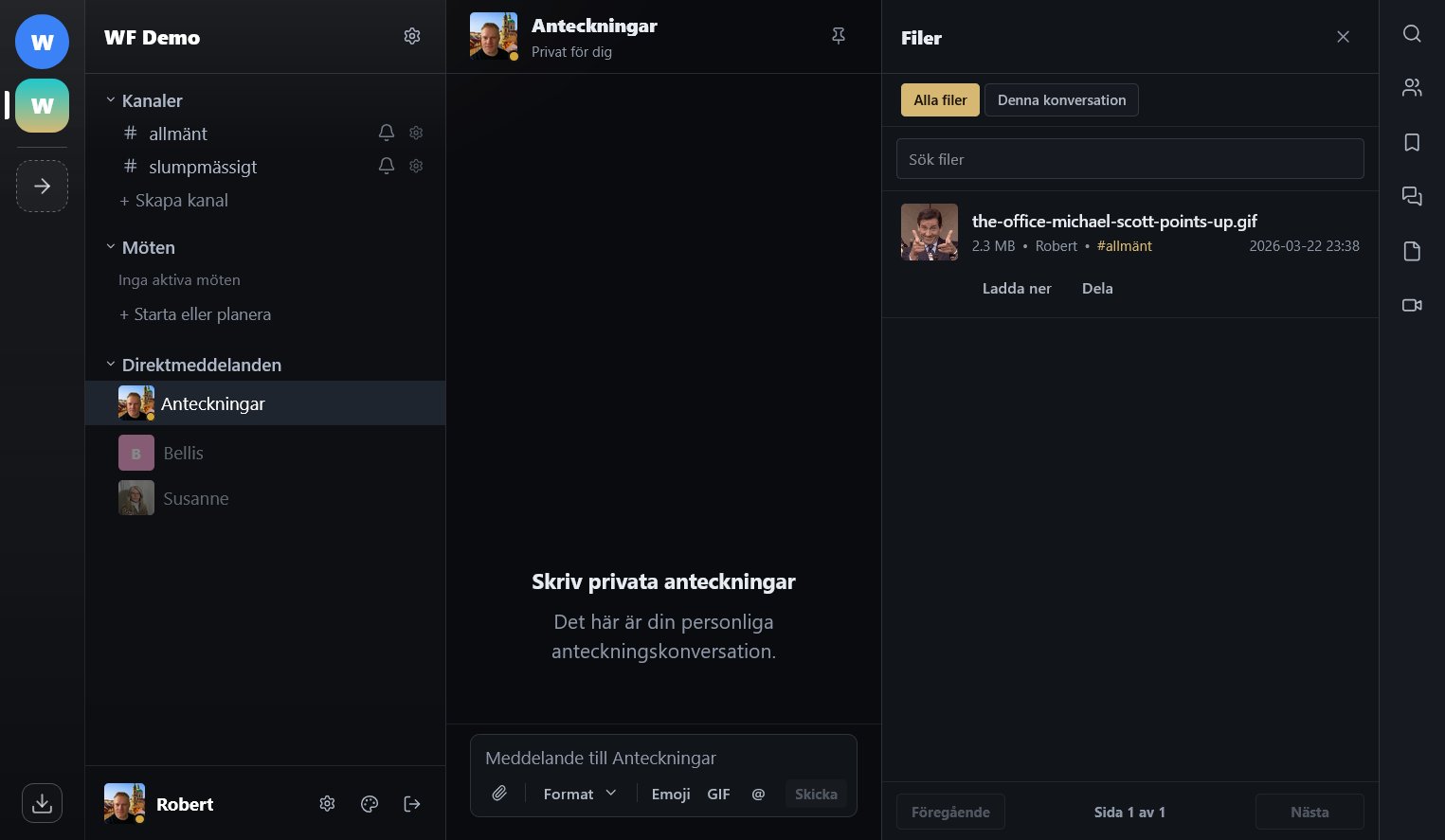Toggle notifications for allmänt channel
The height and width of the screenshot is (840, 1445).
(386, 133)
